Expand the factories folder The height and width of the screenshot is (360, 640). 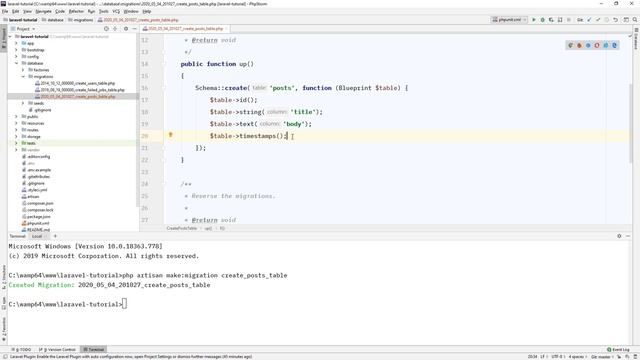coord(23,70)
